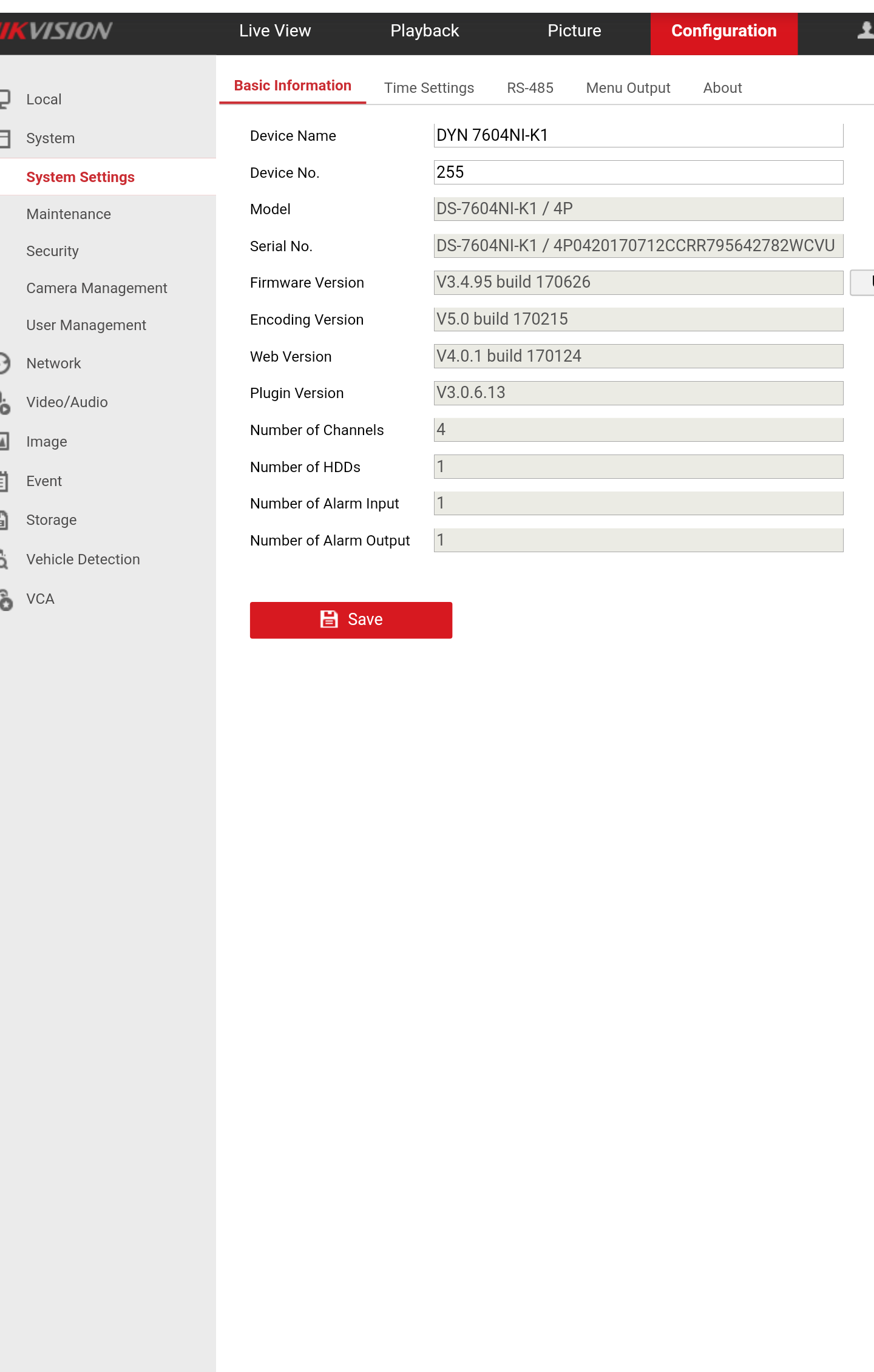The height and width of the screenshot is (1372, 874).
Task: Open the Playback page
Action: tap(424, 31)
